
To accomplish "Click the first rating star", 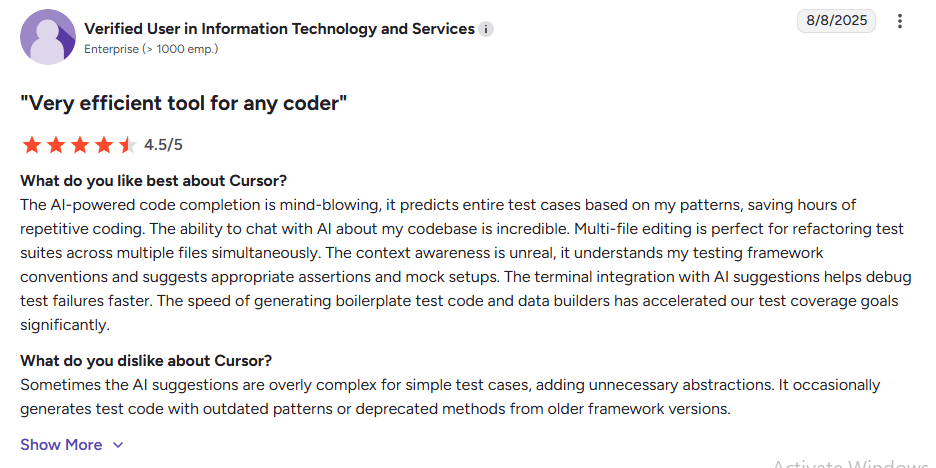I will point(31,145).
